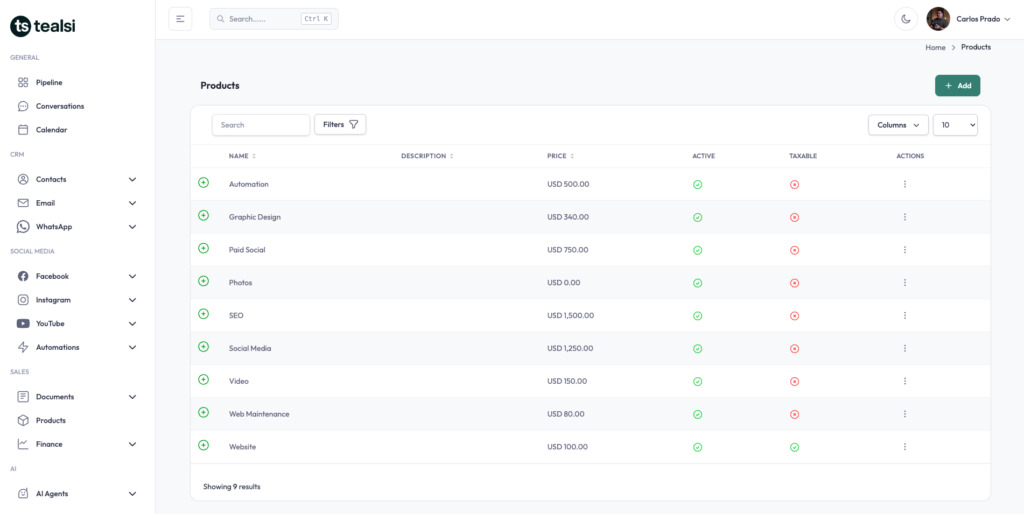Click the green plus icon beside Automation
1024x514 pixels.
coord(204,183)
